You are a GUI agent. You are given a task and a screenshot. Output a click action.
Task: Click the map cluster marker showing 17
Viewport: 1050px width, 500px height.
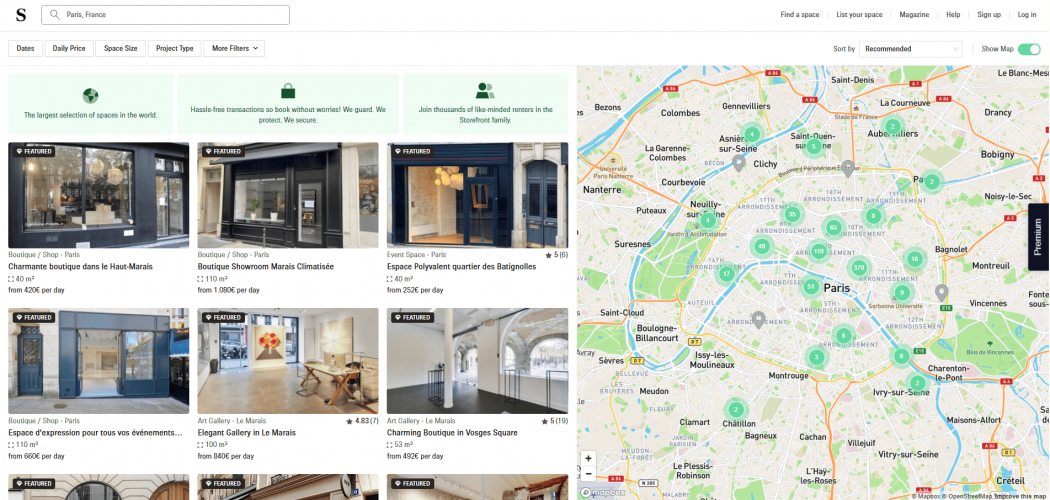point(726,273)
